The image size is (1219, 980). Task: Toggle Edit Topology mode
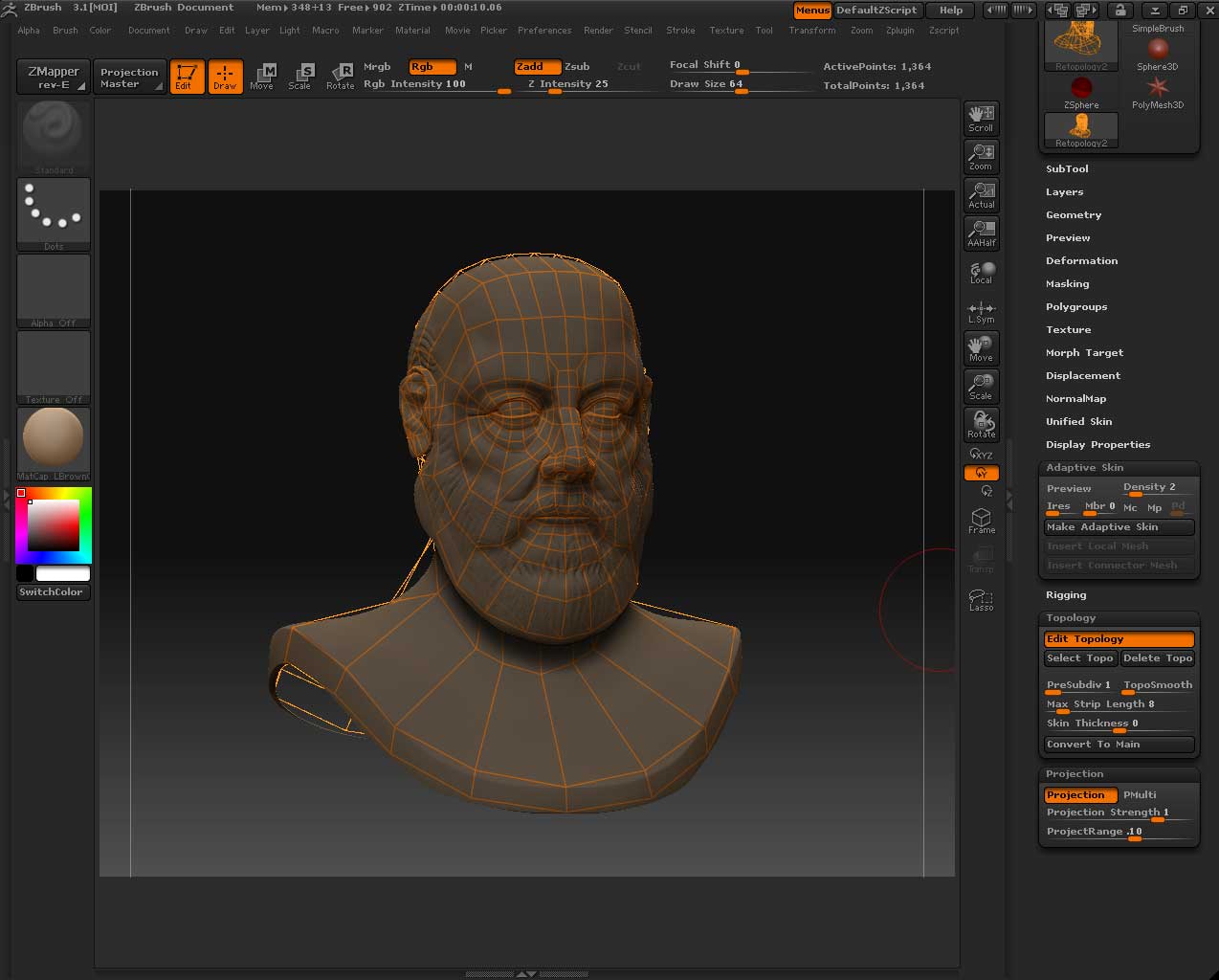[1119, 638]
